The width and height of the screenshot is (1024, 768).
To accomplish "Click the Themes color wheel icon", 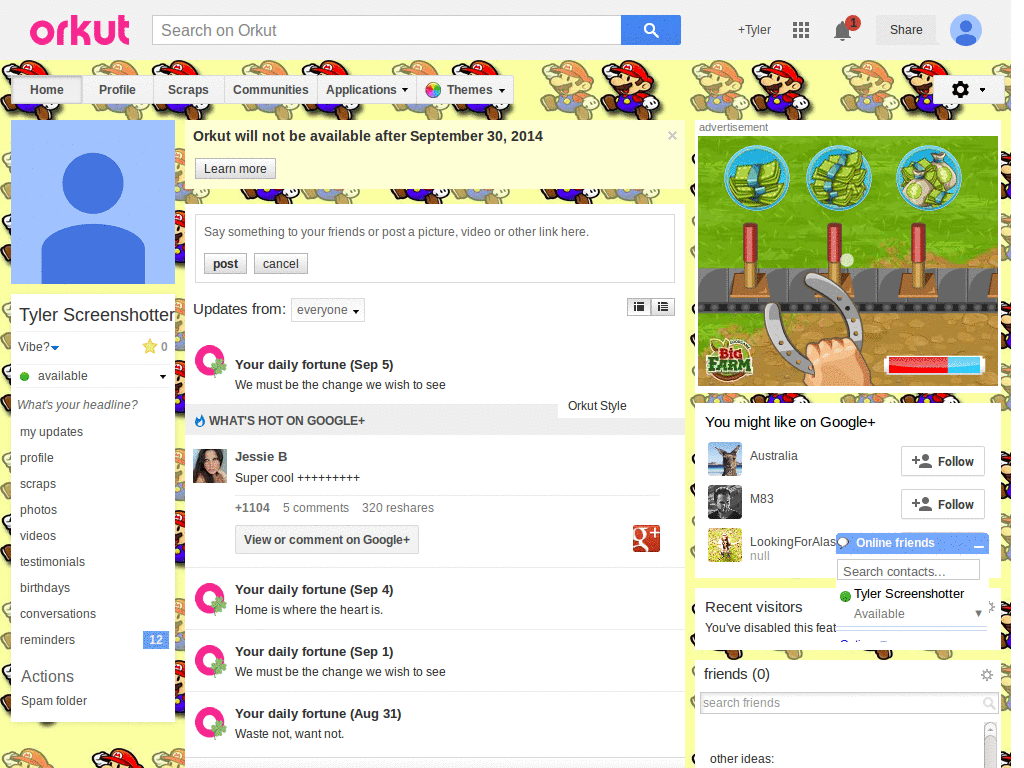I will [432, 90].
